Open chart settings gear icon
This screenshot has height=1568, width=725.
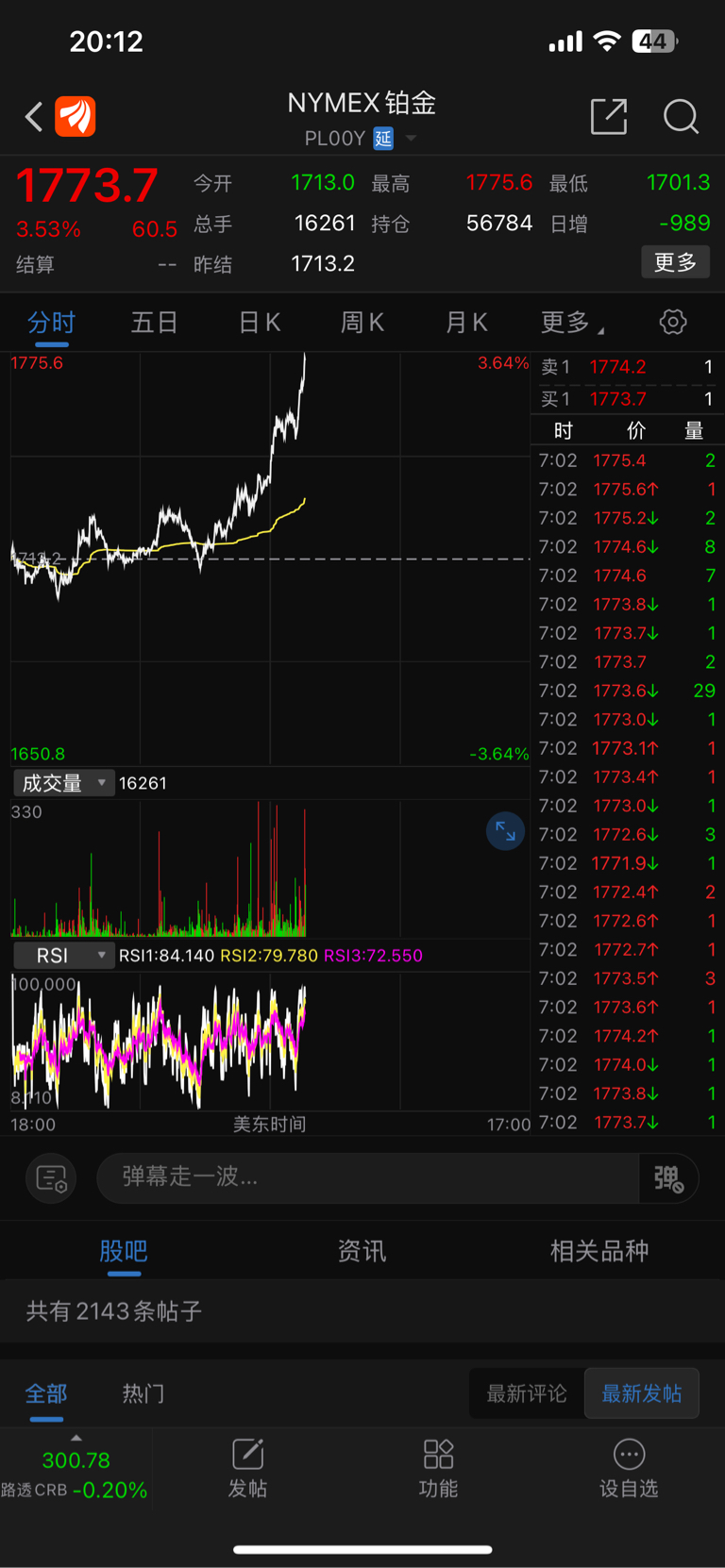(x=673, y=323)
